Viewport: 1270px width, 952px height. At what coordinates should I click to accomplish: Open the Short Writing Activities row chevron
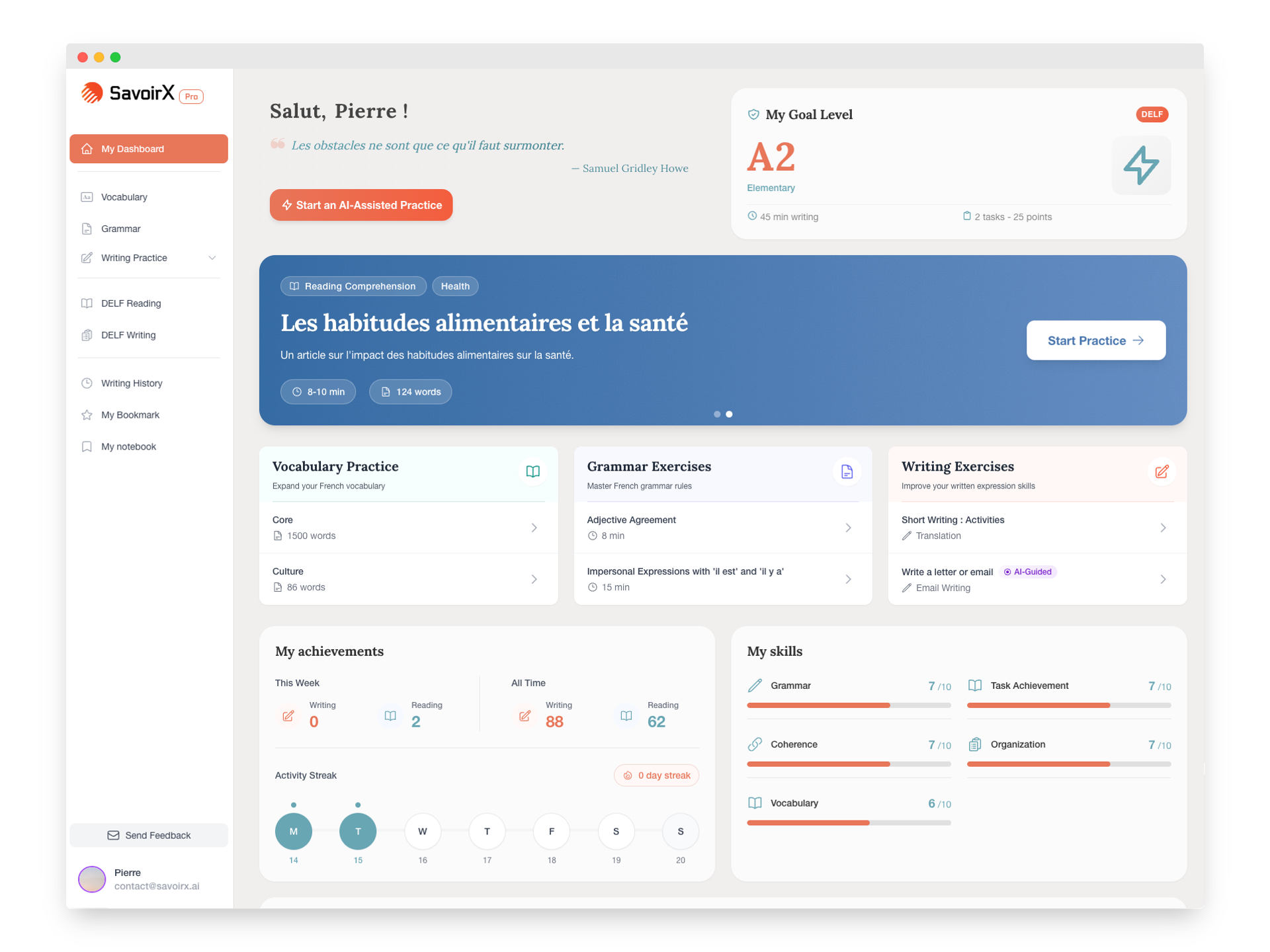[1164, 528]
